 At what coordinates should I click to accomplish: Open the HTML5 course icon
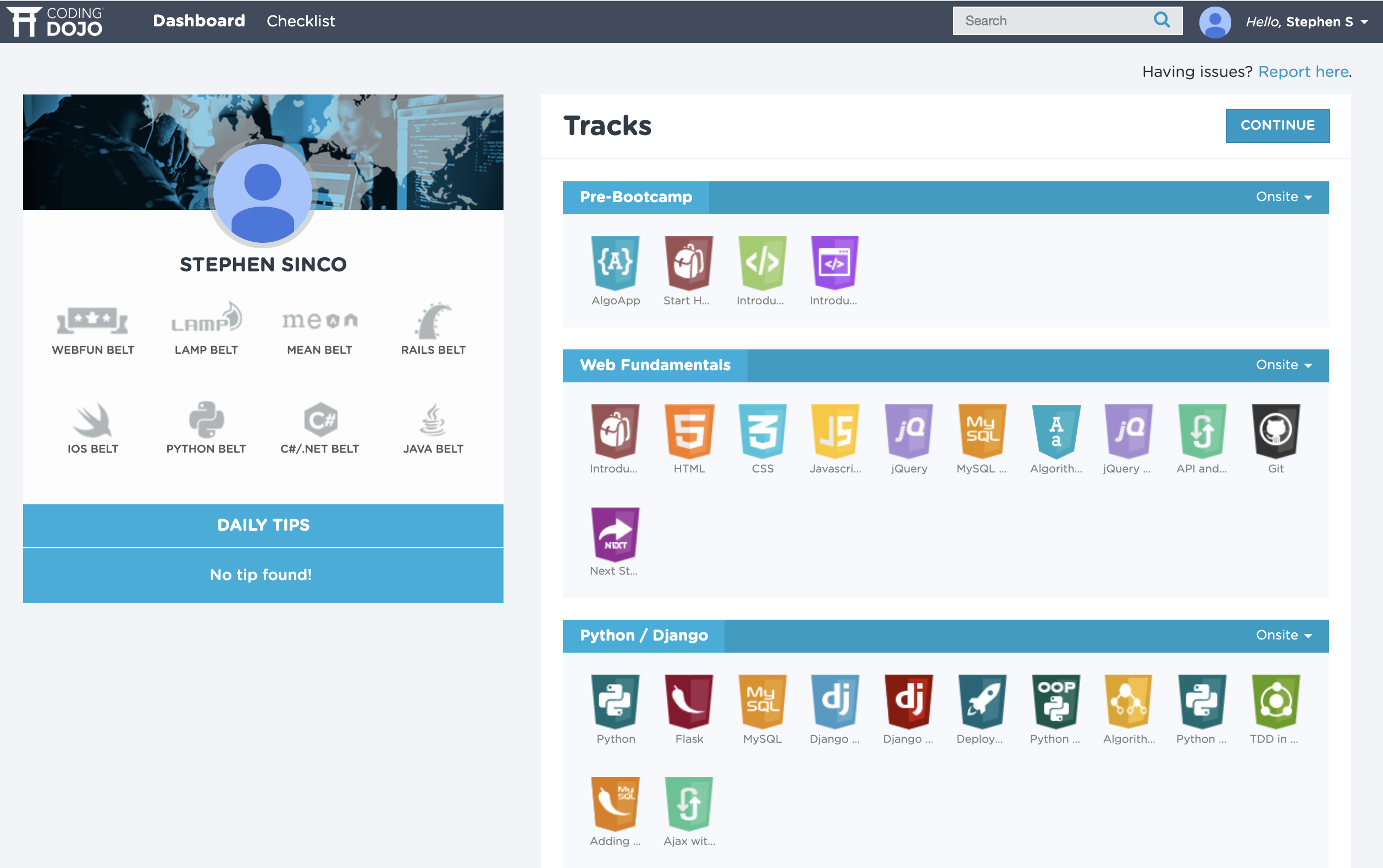click(x=689, y=431)
